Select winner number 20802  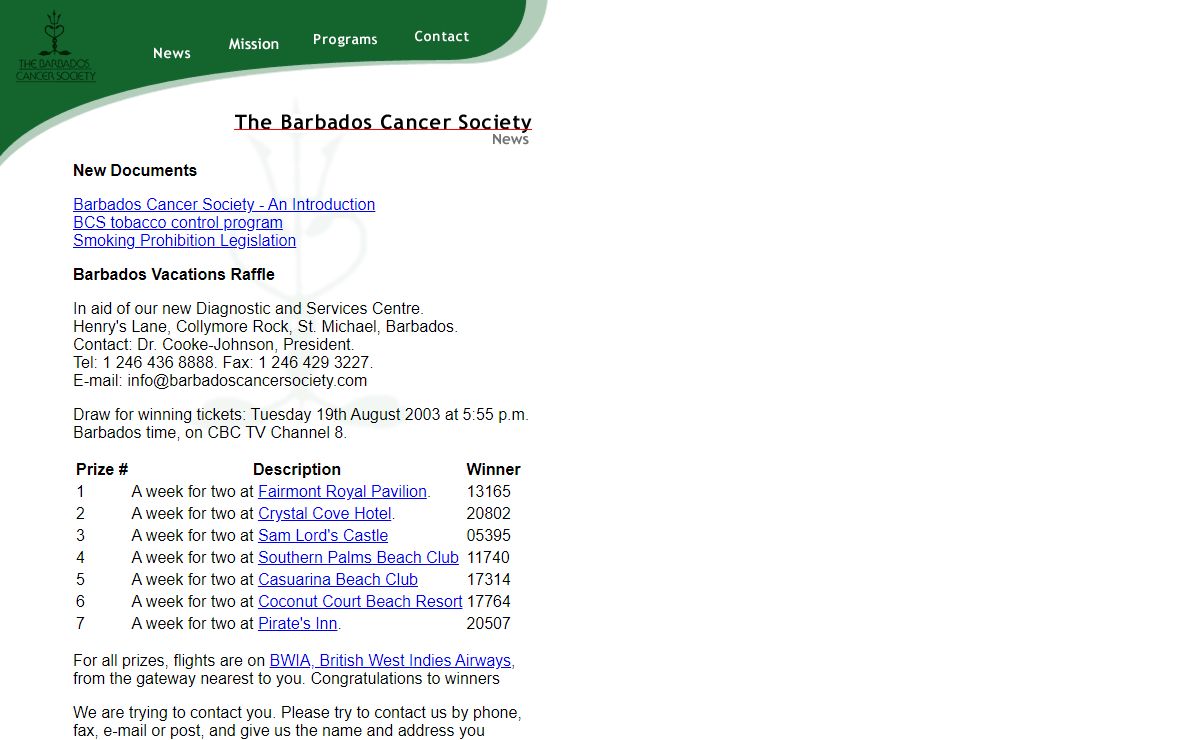pyautogui.click(x=489, y=513)
